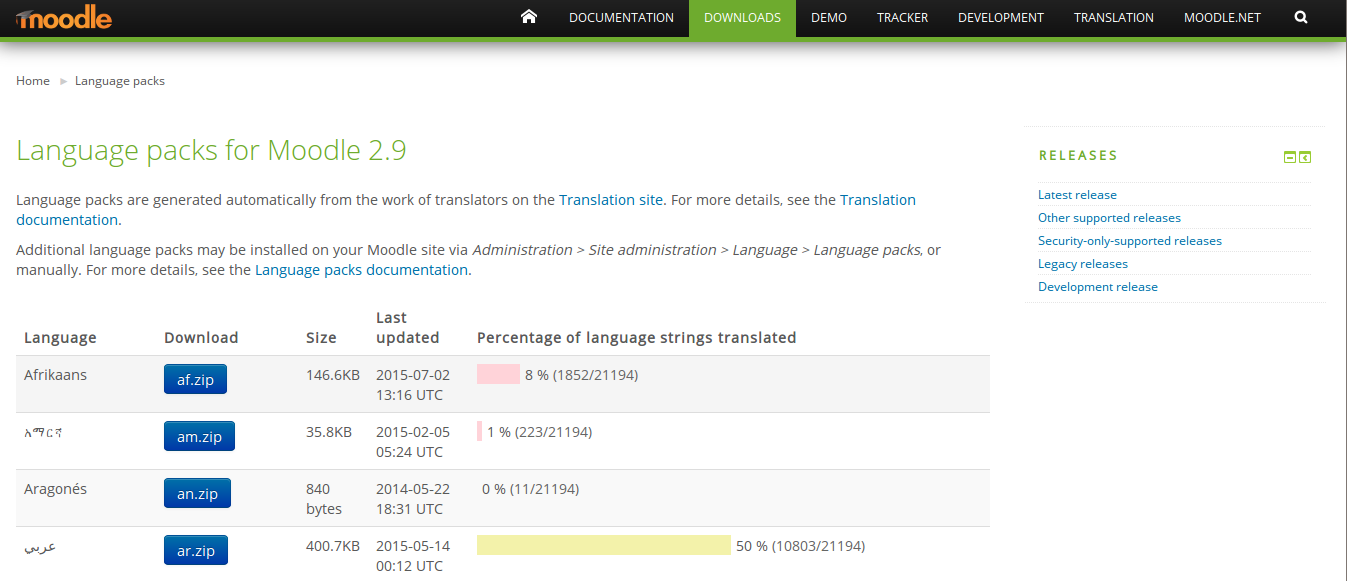Click the 146.6KB size cell
Viewport: 1347px width, 581px height.
tap(333, 375)
